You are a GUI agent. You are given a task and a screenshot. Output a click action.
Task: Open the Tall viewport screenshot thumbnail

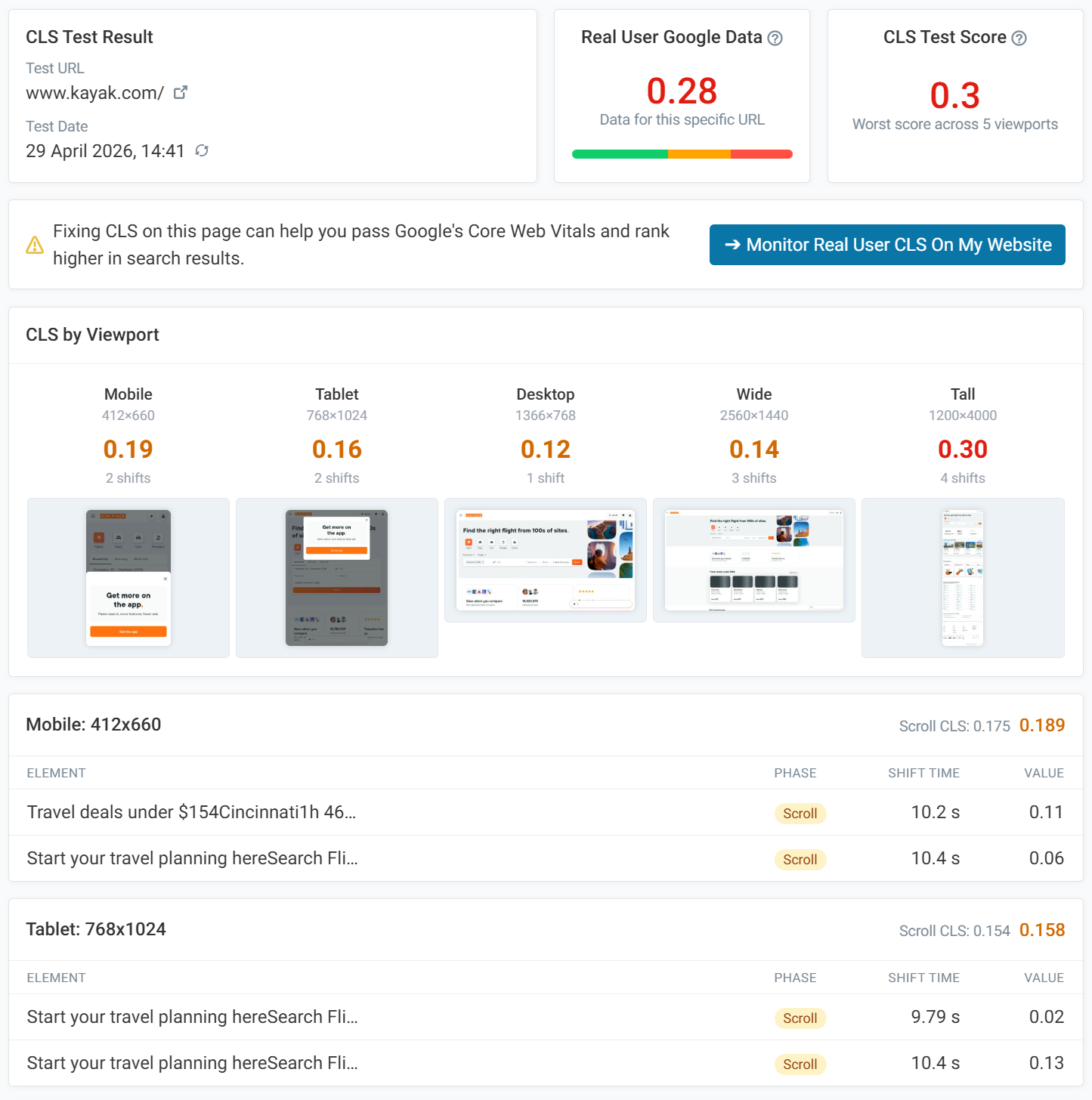pos(963,578)
